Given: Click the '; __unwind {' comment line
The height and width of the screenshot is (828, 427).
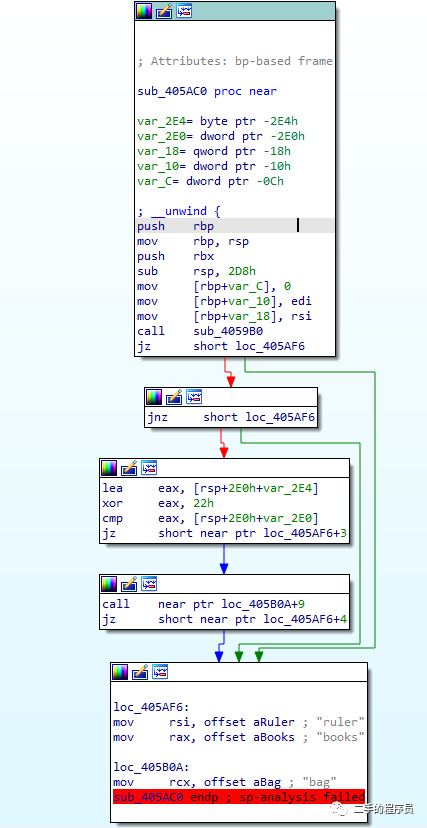Looking at the screenshot, I should coord(179,211).
